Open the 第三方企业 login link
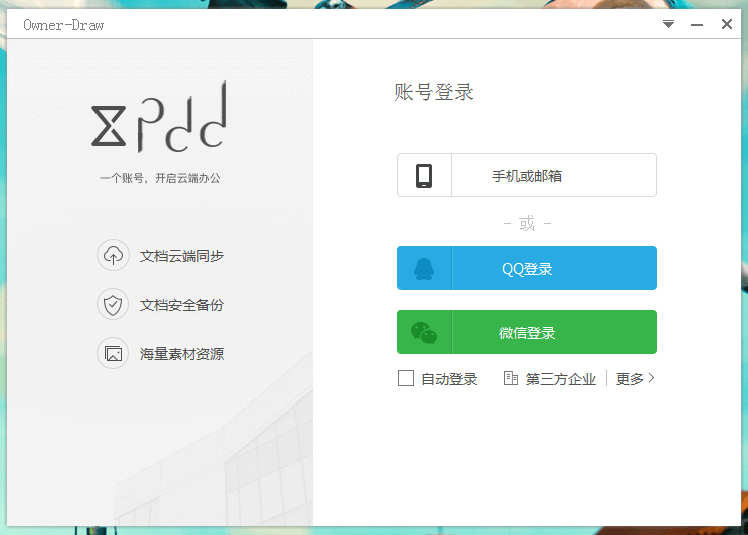 coord(561,379)
